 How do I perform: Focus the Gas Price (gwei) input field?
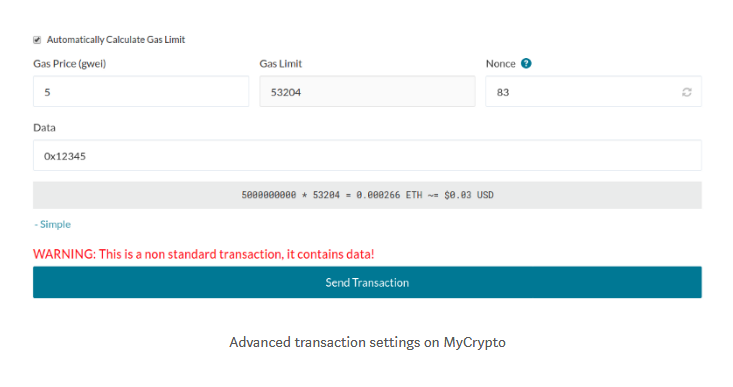click(141, 92)
